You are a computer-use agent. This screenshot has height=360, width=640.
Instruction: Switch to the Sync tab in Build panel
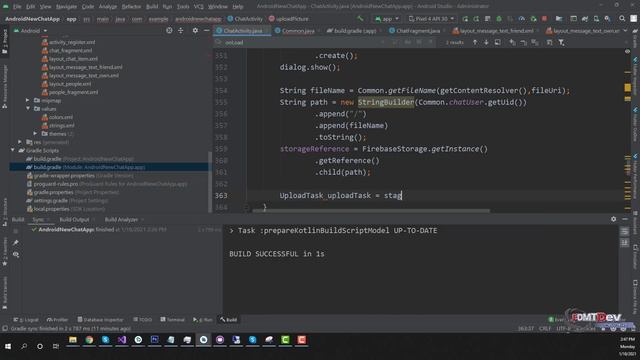38,220
